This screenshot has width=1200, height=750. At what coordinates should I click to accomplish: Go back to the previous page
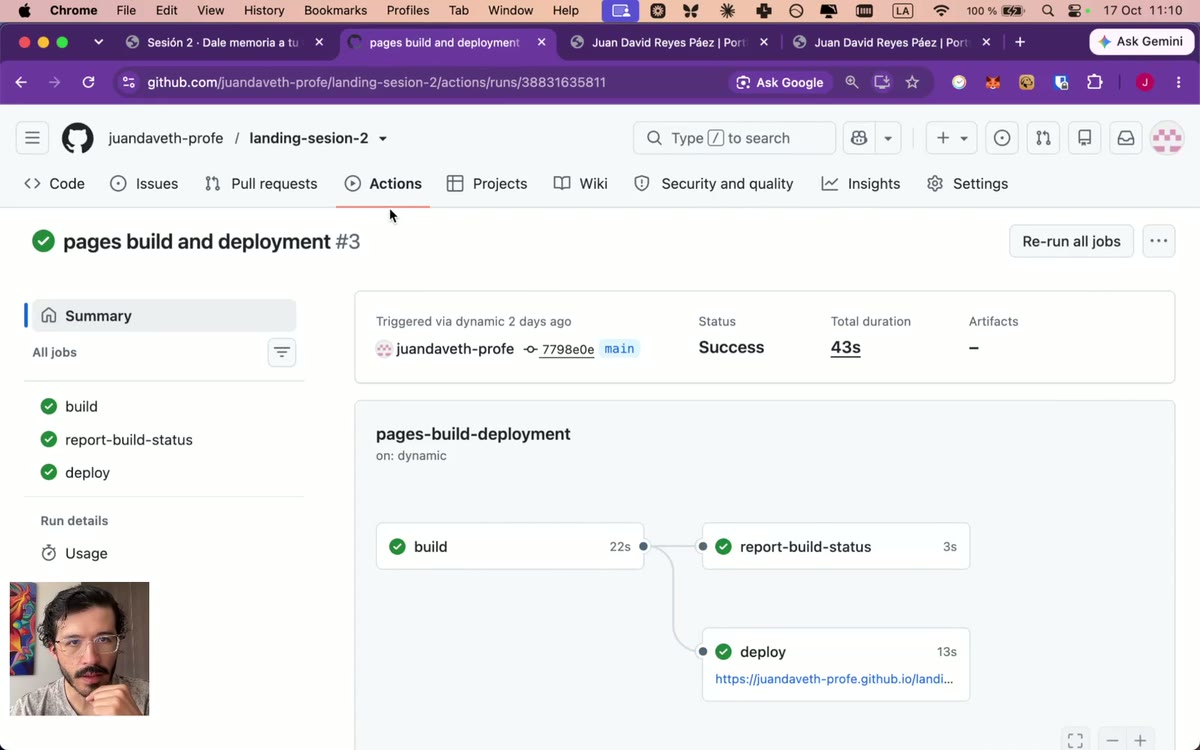click(21, 82)
